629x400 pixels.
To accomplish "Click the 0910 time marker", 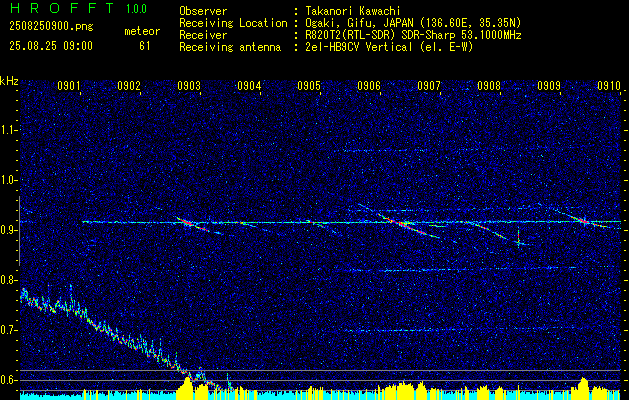I will [x=609, y=86].
